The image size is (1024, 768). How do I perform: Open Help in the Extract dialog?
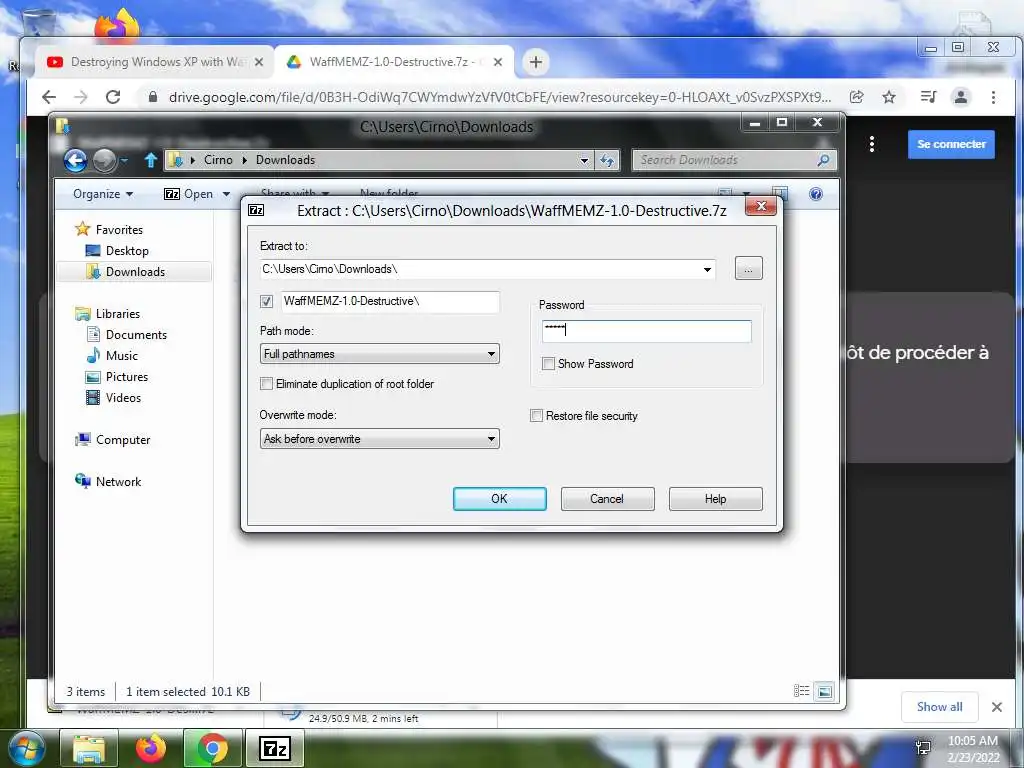pos(715,499)
